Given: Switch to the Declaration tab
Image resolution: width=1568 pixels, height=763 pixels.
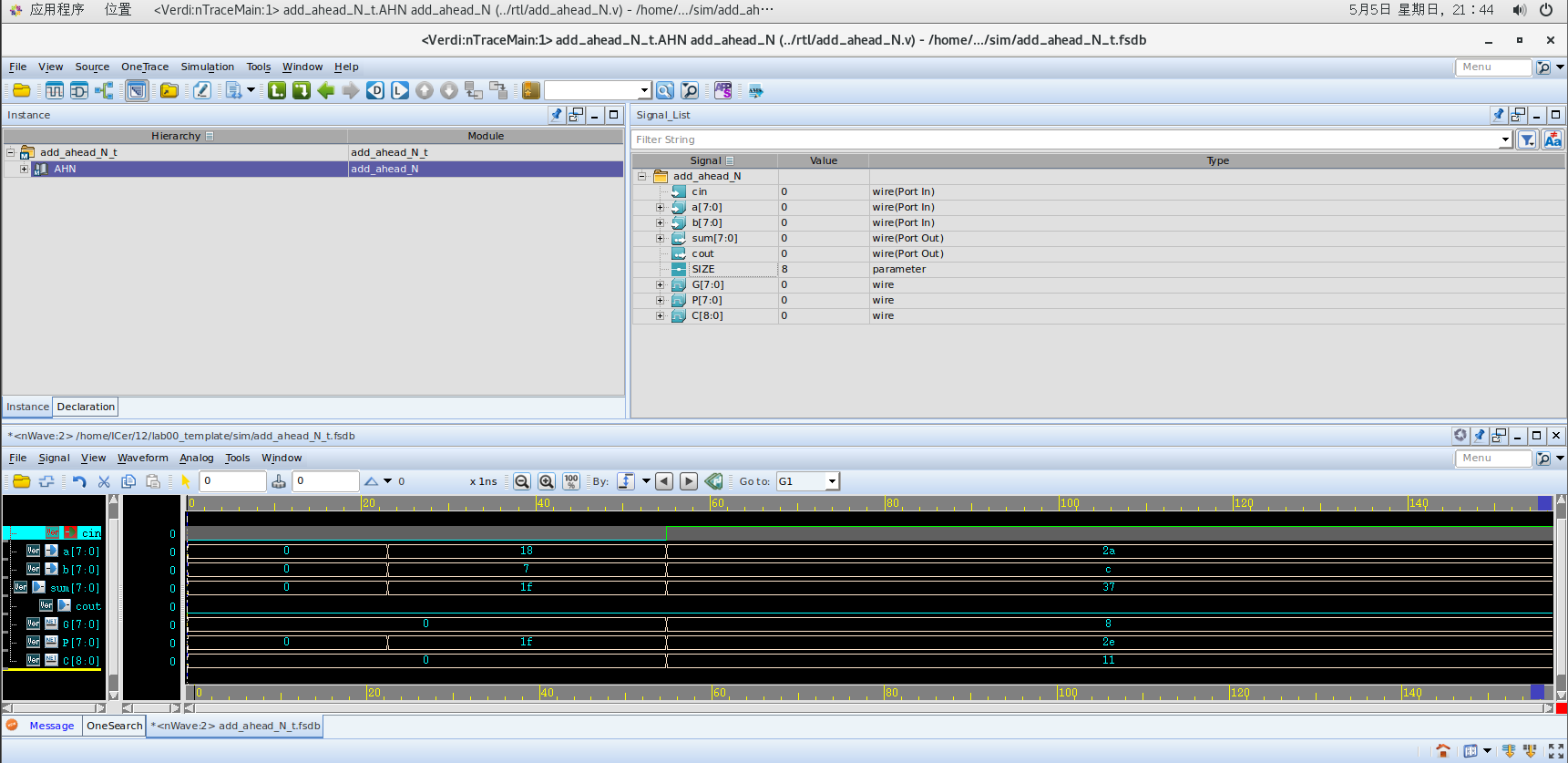Looking at the screenshot, I should click(x=86, y=407).
